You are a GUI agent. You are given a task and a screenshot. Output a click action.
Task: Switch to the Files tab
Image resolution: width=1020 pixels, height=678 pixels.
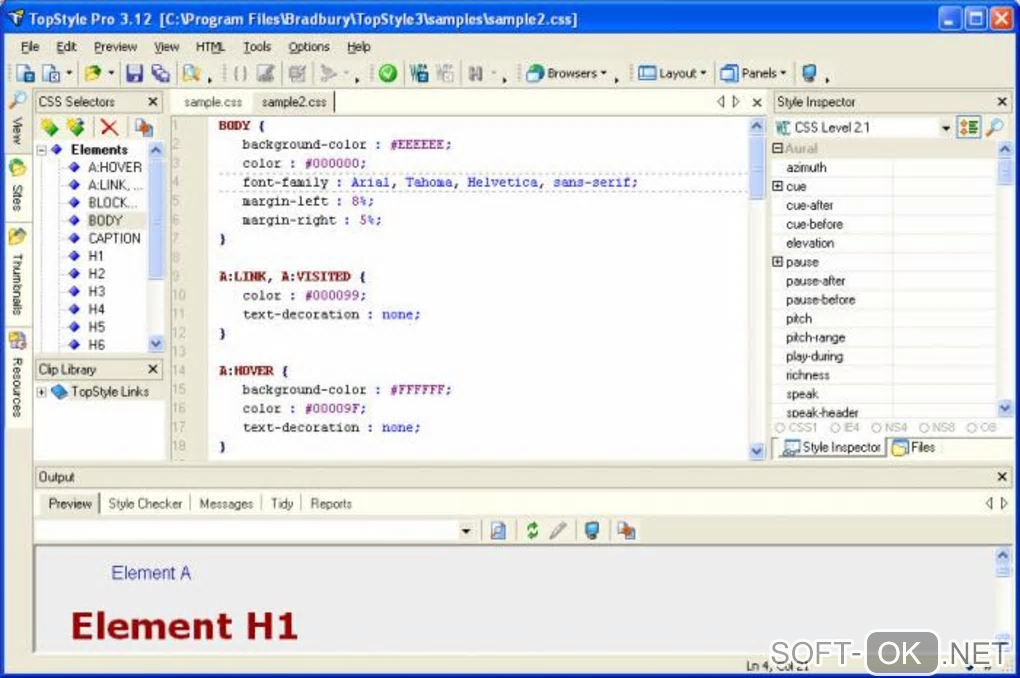[x=916, y=448]
